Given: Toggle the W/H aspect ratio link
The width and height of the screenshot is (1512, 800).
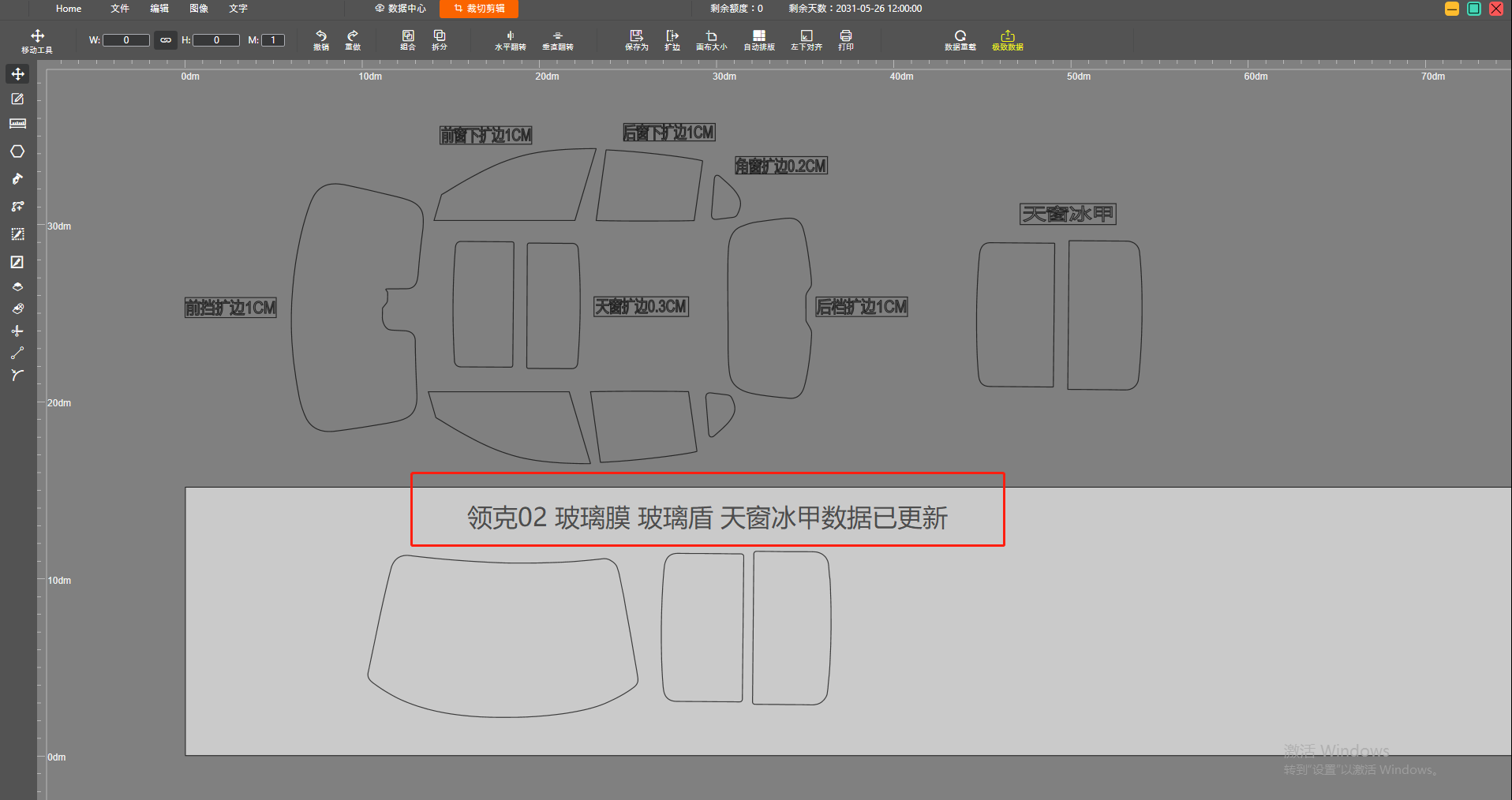Looking at the screenshot, I should (x=166, y=40).
